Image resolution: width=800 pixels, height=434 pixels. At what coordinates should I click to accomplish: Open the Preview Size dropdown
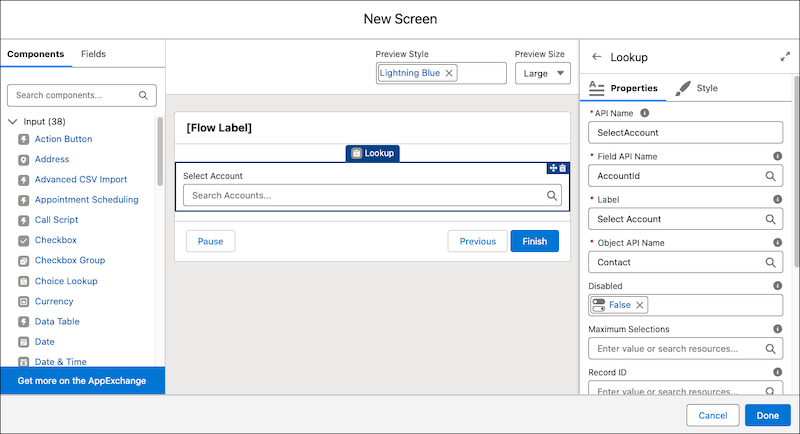[542, 73]
